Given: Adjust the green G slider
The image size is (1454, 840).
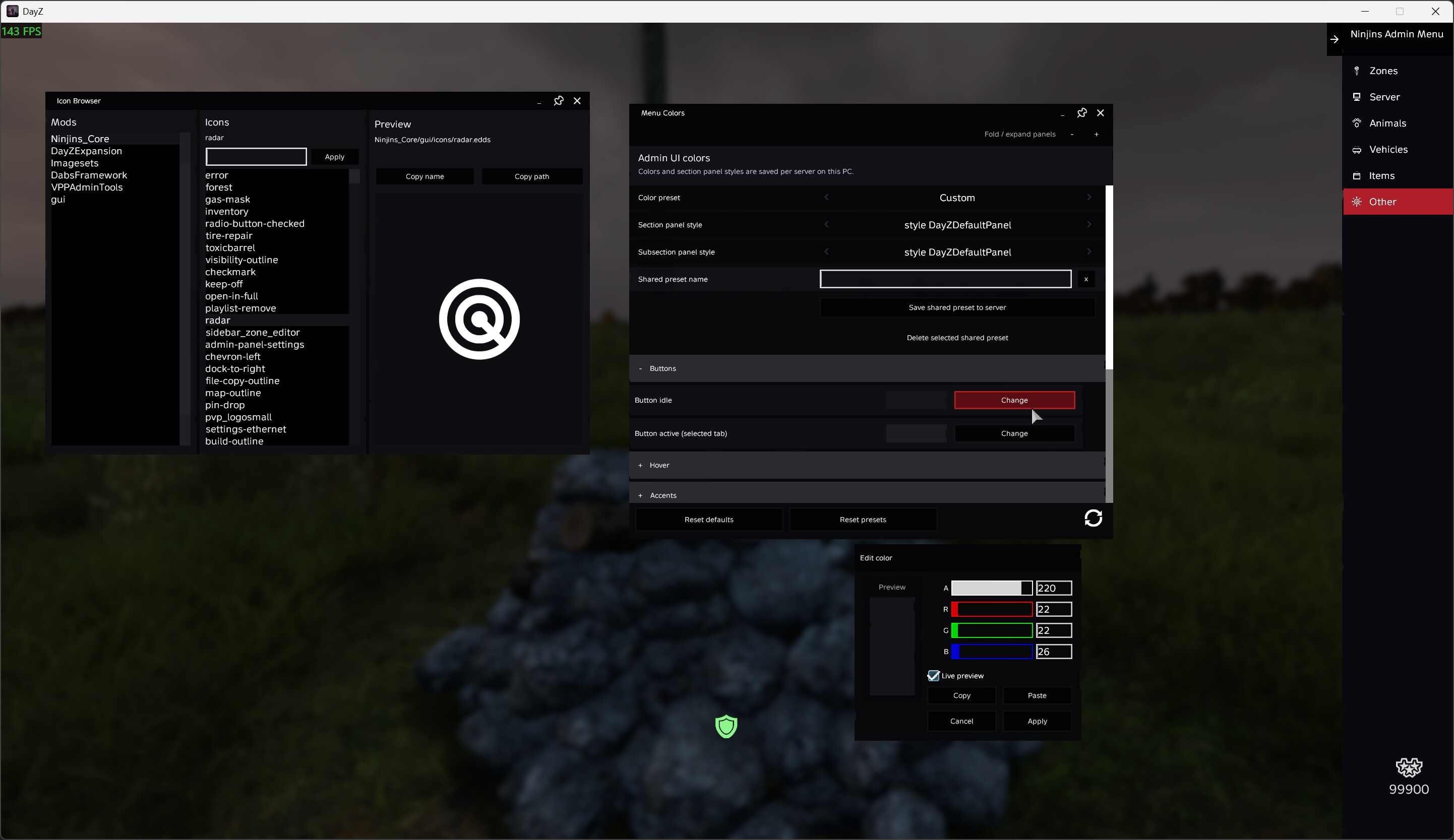Looking at the screenshot, I should click(x=992, y=630).
